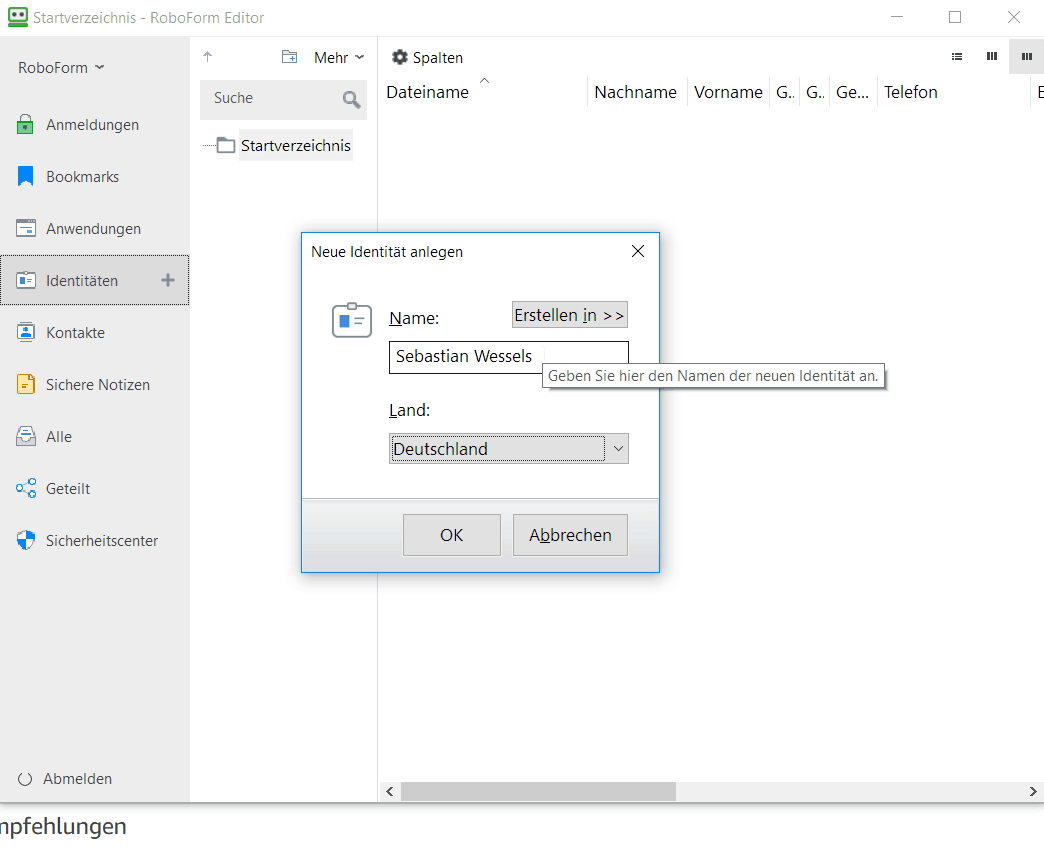
Task: Click the RoboForm logo in title bar
Action: (18, 17)
